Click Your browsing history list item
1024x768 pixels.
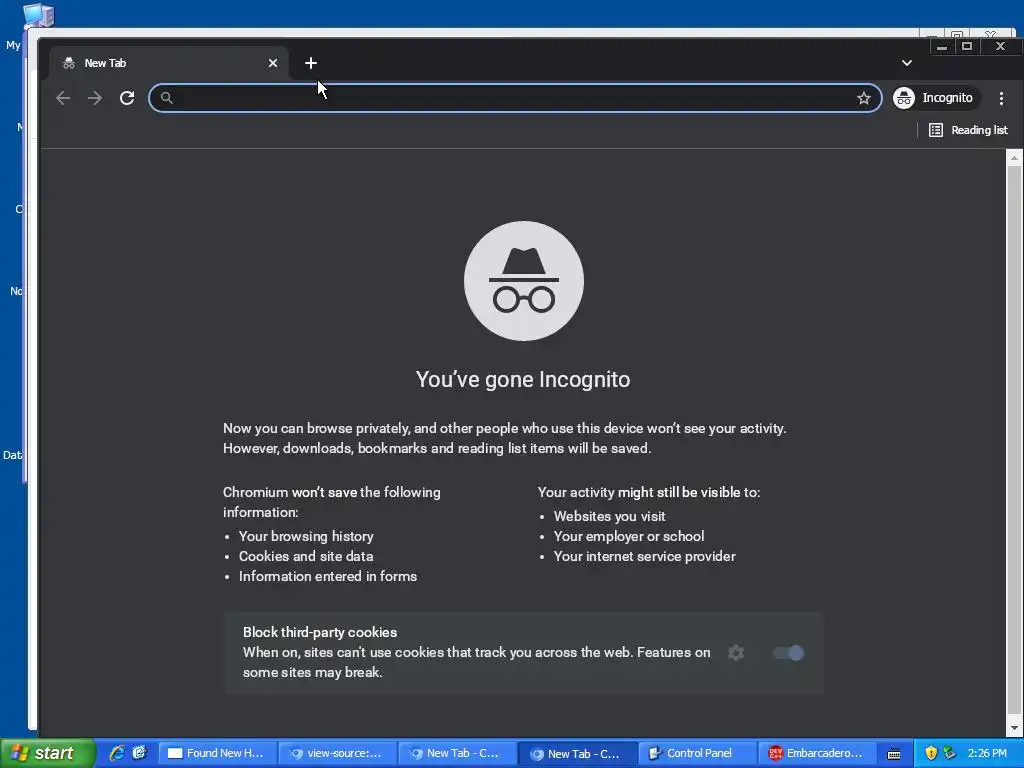coord(306,536)
